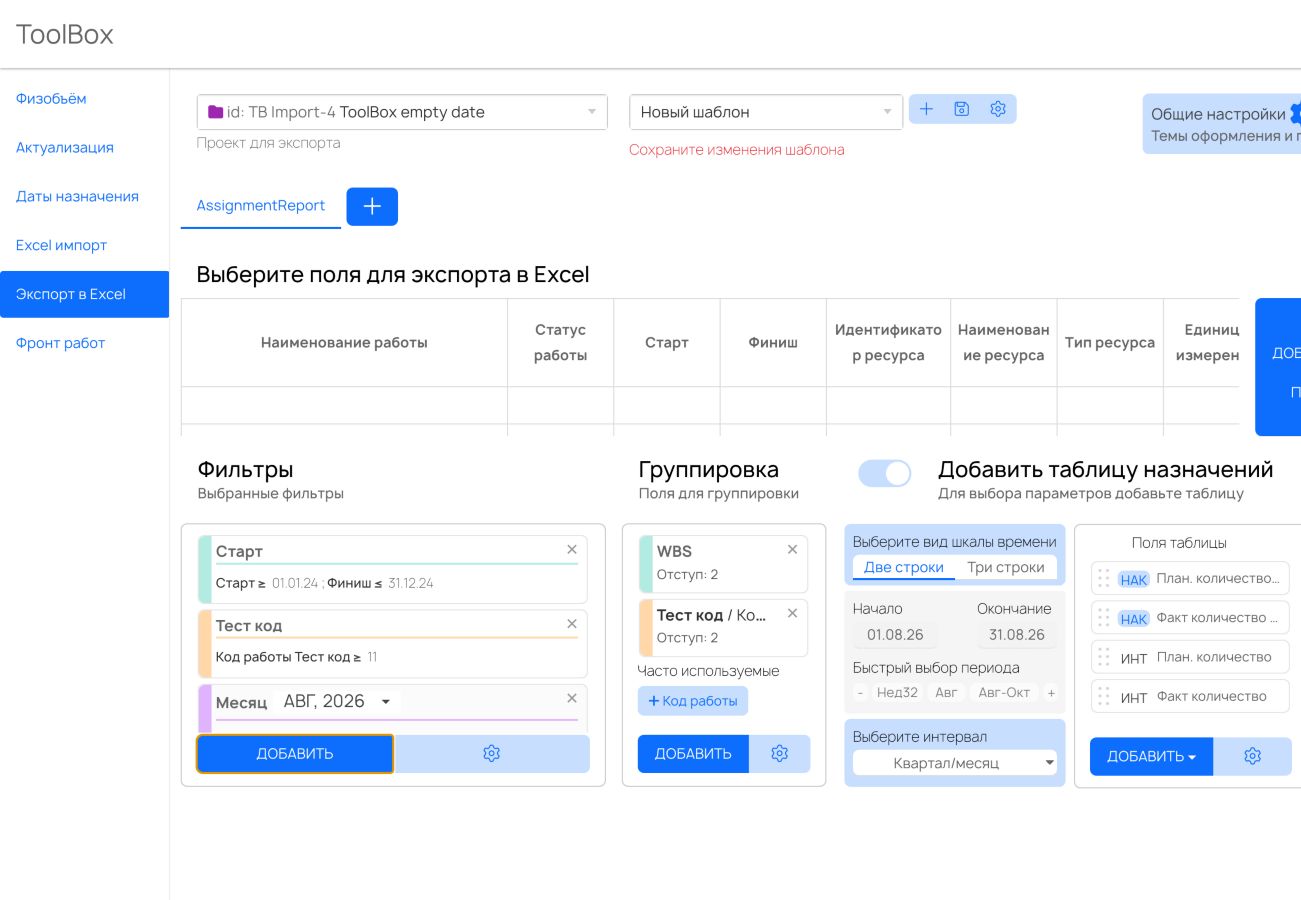Remove the Тест код filter
The image size is (1301, 900).
(572, 624)
